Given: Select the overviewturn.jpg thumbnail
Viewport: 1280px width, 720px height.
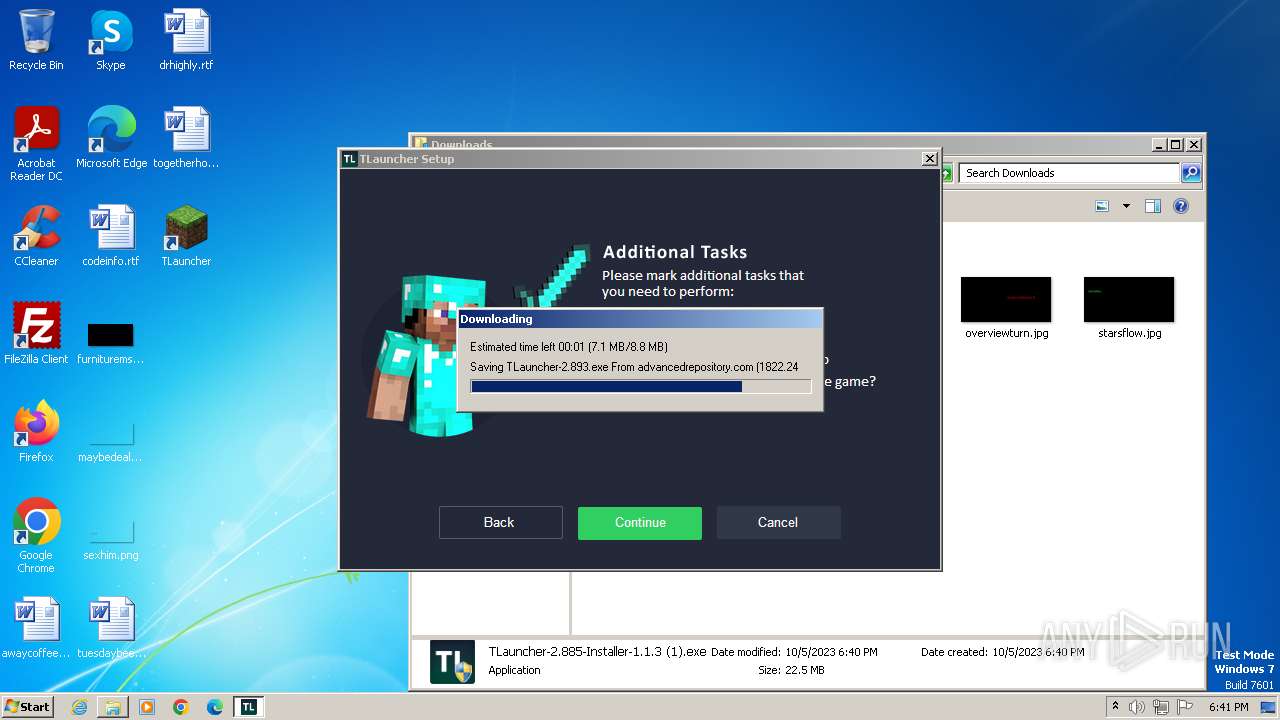Looking at the screenshot, I should coord(1006,308).
